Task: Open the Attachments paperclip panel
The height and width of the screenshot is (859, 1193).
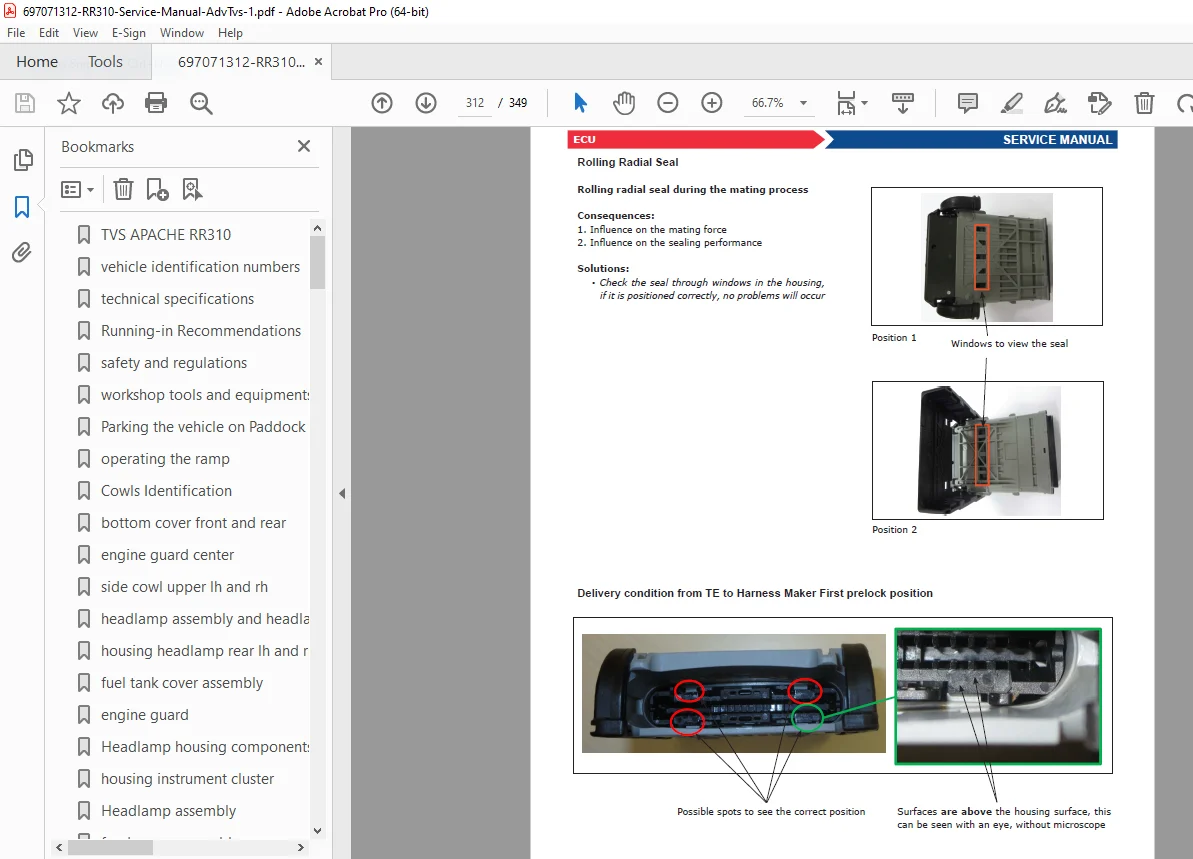Action: (x=22, y=253)
